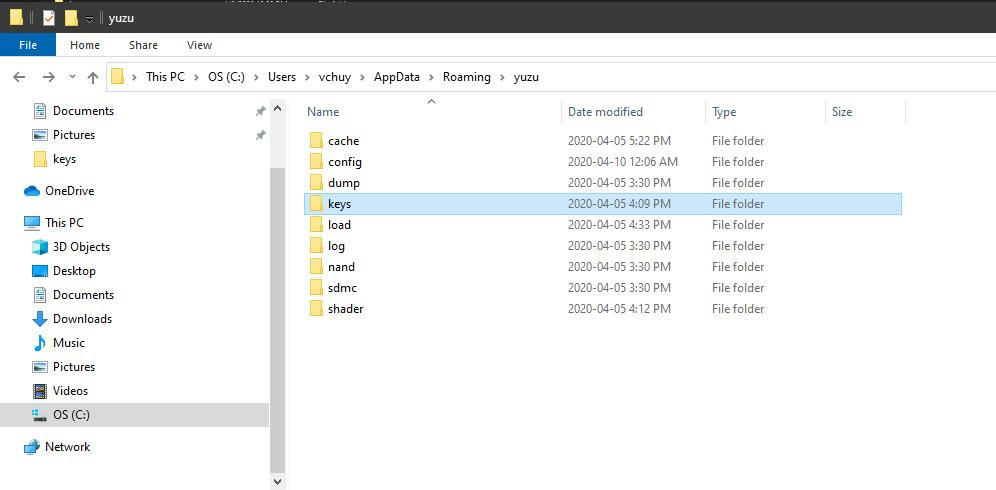Click 'yuzu' in address breadcrumb

(527, 77)
